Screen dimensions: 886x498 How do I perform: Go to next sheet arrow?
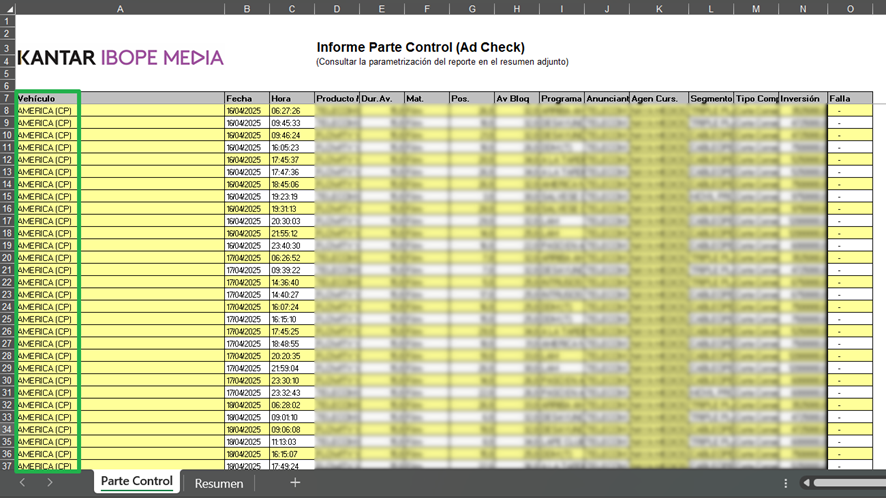[50, 482]
